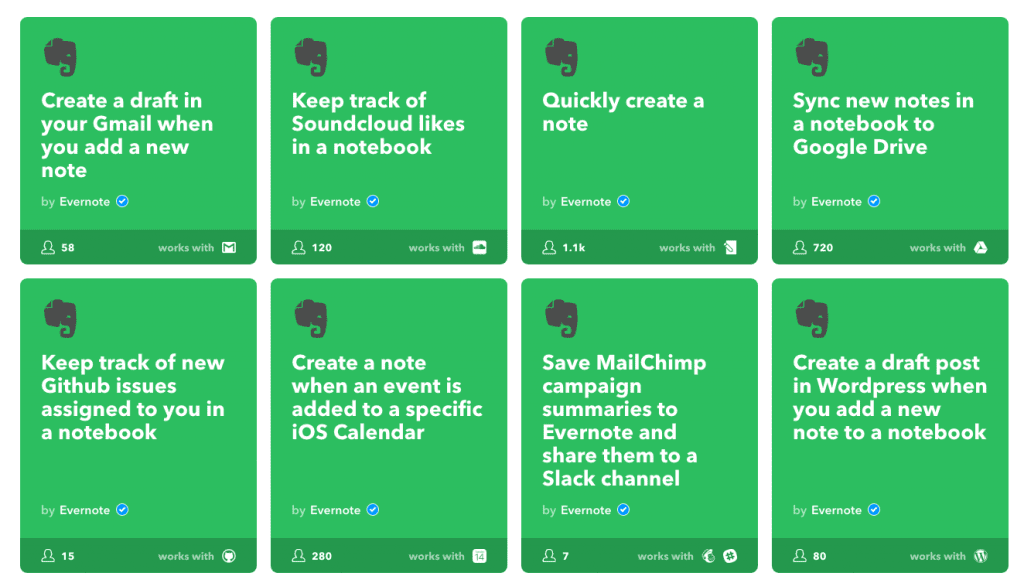Click 'by Evernote' on the MailChimp campaign card
The width and height of the screenshot is (1024, 583).
click(x=577, y=510)
